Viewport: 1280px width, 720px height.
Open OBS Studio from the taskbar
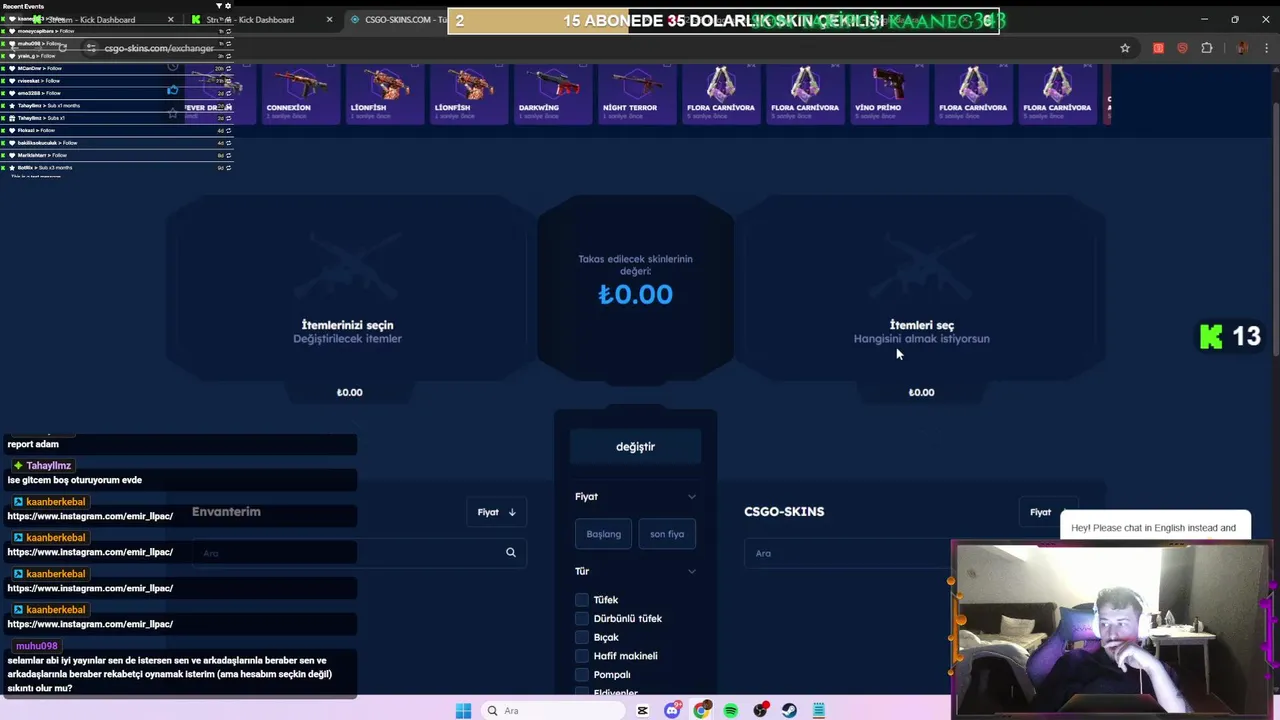click(x=761, y=711)
